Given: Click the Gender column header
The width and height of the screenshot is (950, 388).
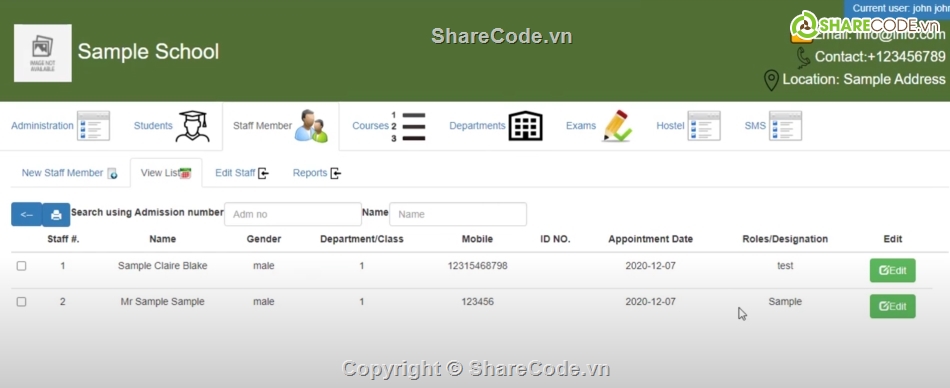Looking at the screenshot, I should point(264,239).
